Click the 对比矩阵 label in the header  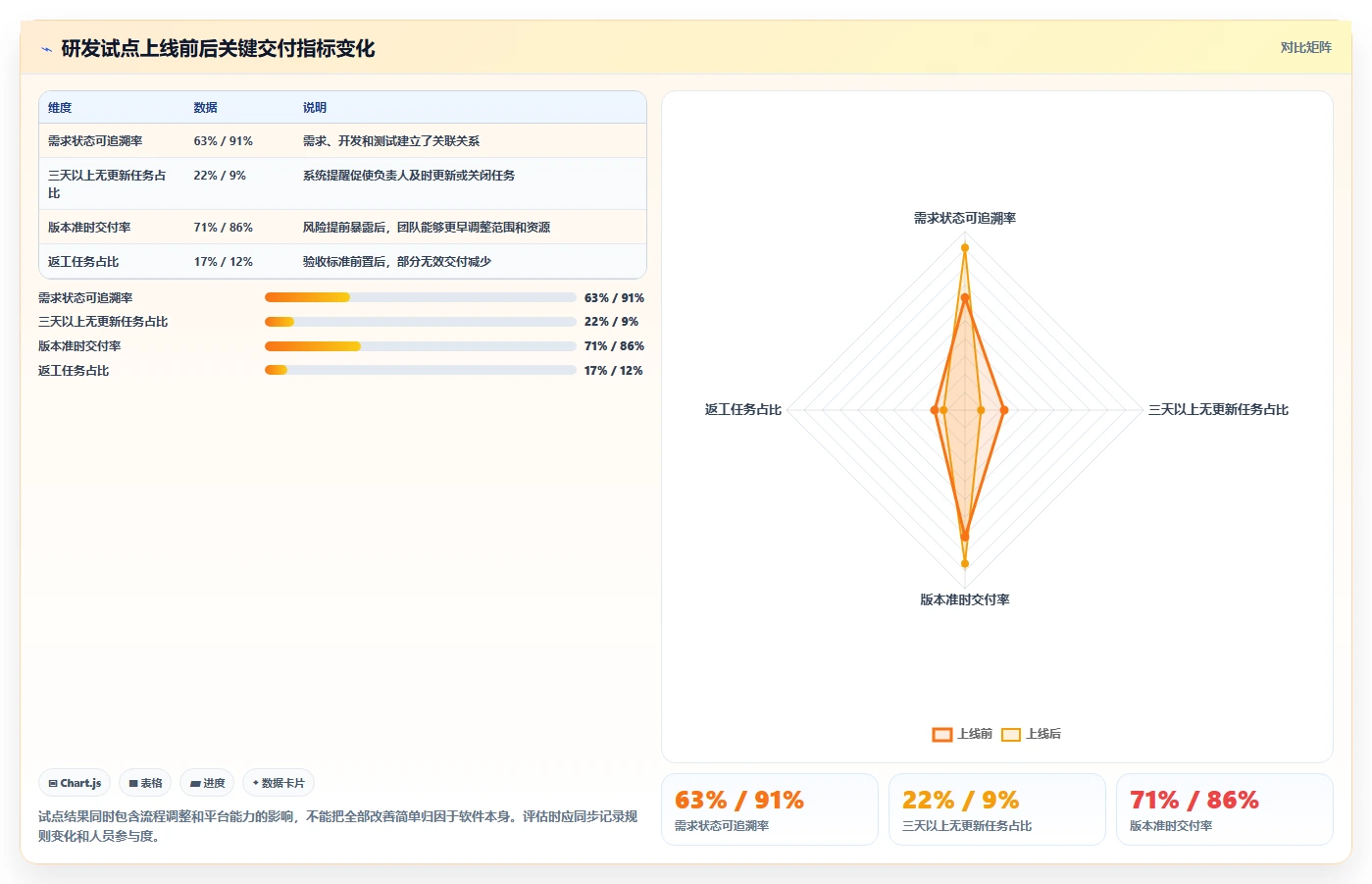1305,47
